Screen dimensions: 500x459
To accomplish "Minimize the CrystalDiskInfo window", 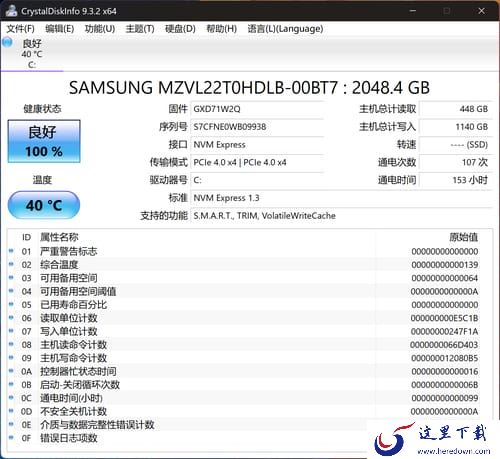I will 413,11.
